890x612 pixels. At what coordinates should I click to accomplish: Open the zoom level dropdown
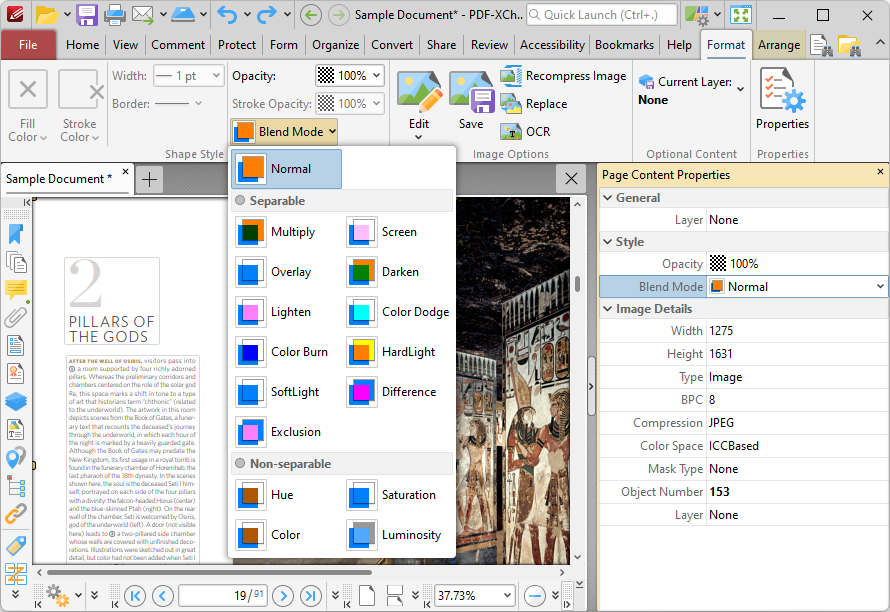[507, 596]
